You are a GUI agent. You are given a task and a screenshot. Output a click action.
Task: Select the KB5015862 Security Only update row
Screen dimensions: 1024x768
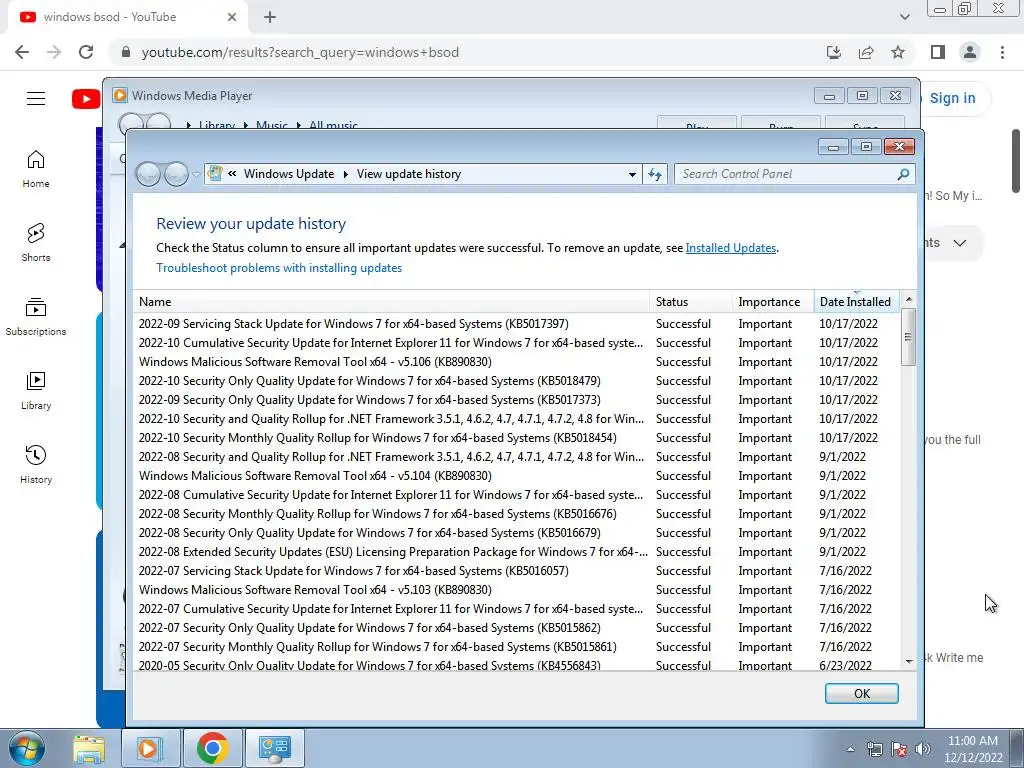[515, 628]
